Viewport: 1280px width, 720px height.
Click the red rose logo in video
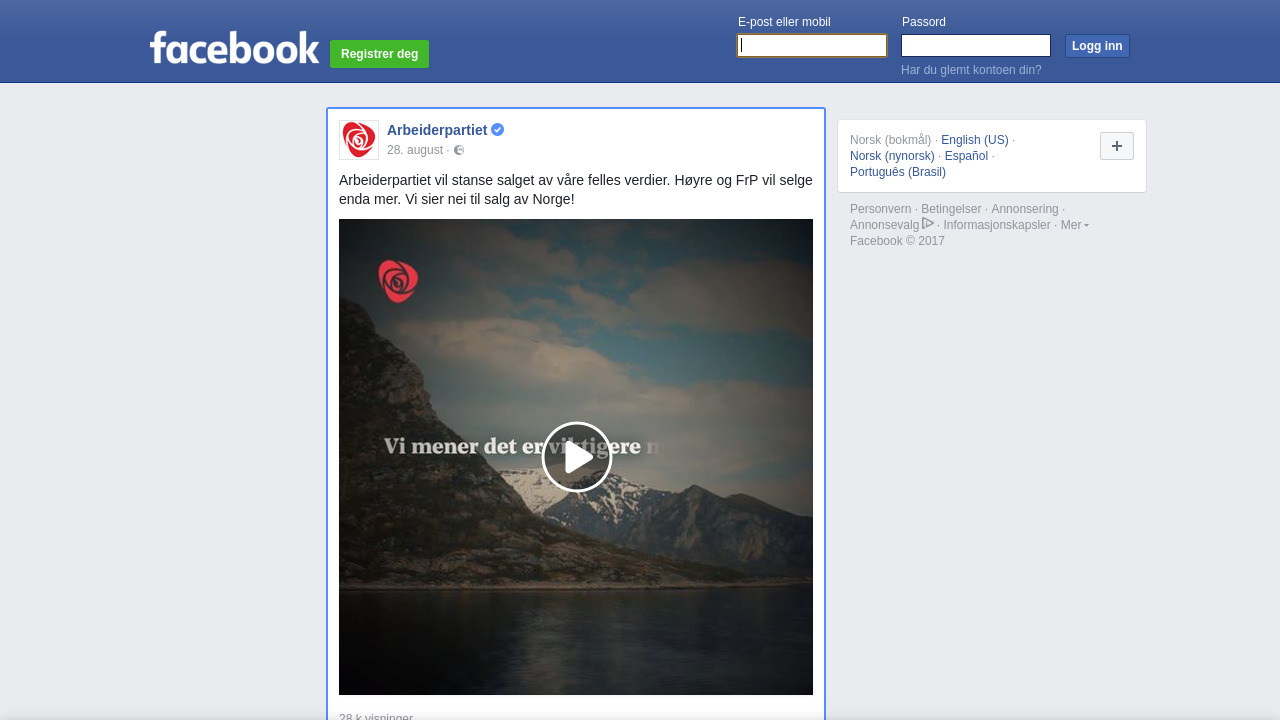click(x=398, y=281)
